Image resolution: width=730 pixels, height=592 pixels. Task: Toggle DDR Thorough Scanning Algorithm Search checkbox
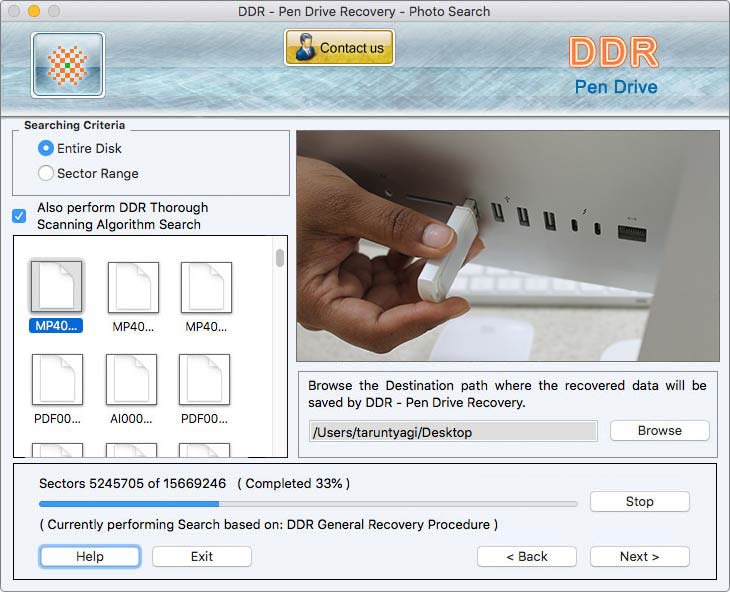[x=19, y=216]
